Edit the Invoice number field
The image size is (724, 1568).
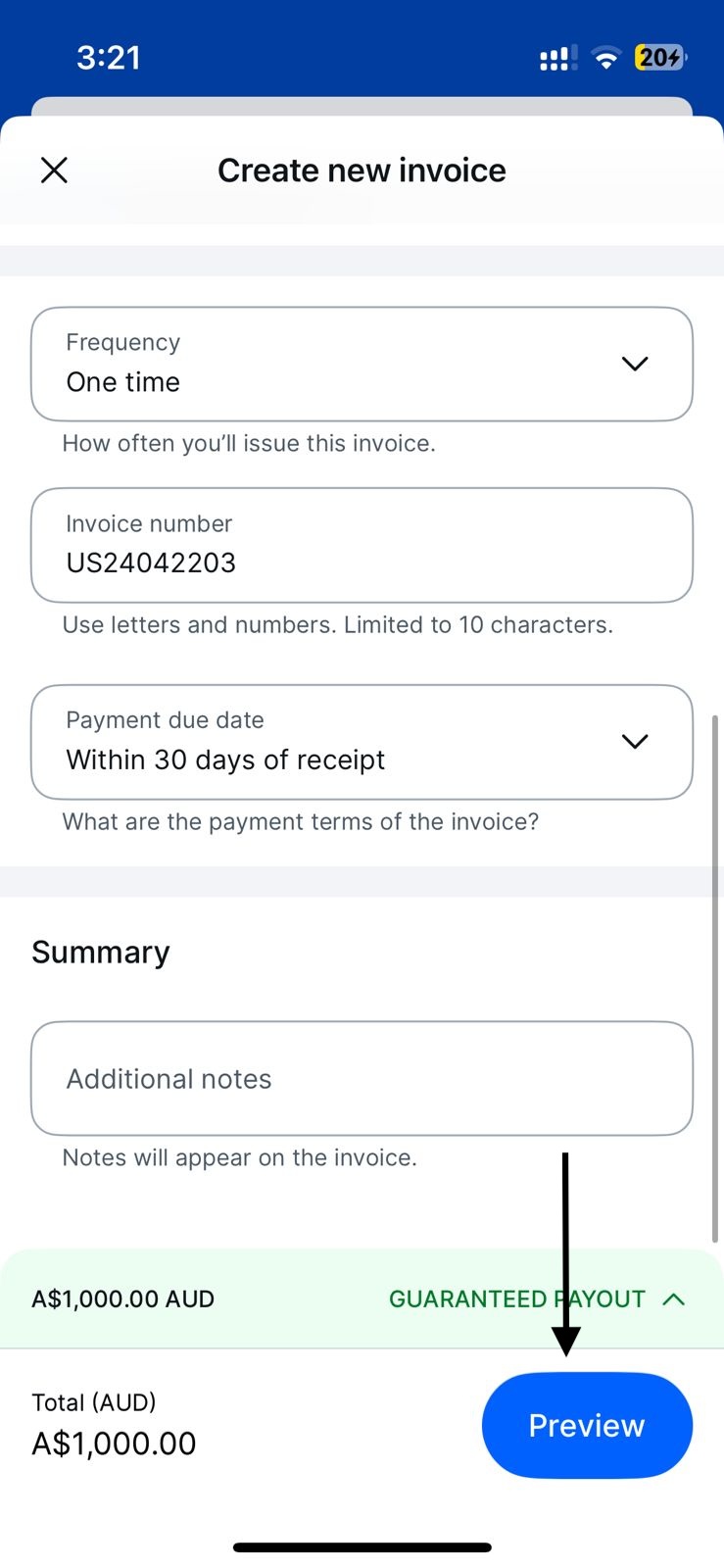[x=362, y=545]
